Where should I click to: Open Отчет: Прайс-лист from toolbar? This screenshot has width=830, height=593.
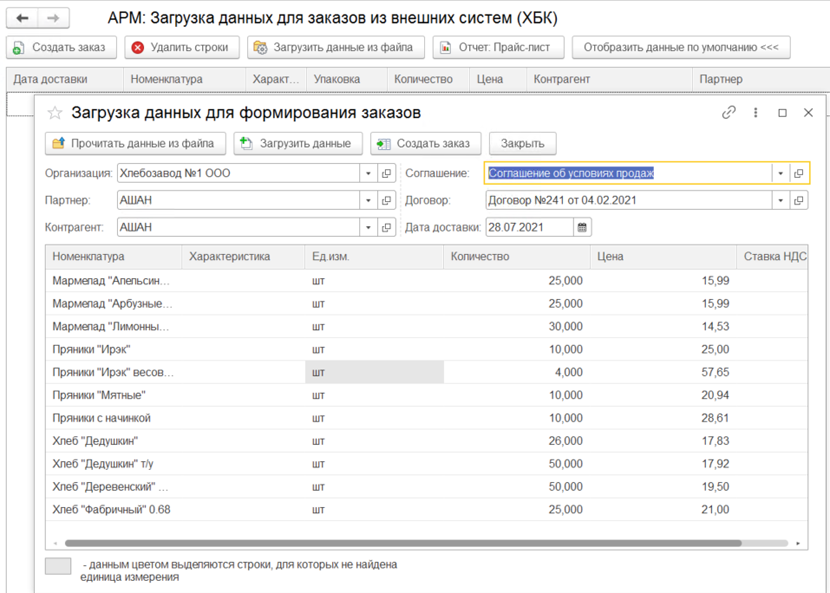click(498, 47)
